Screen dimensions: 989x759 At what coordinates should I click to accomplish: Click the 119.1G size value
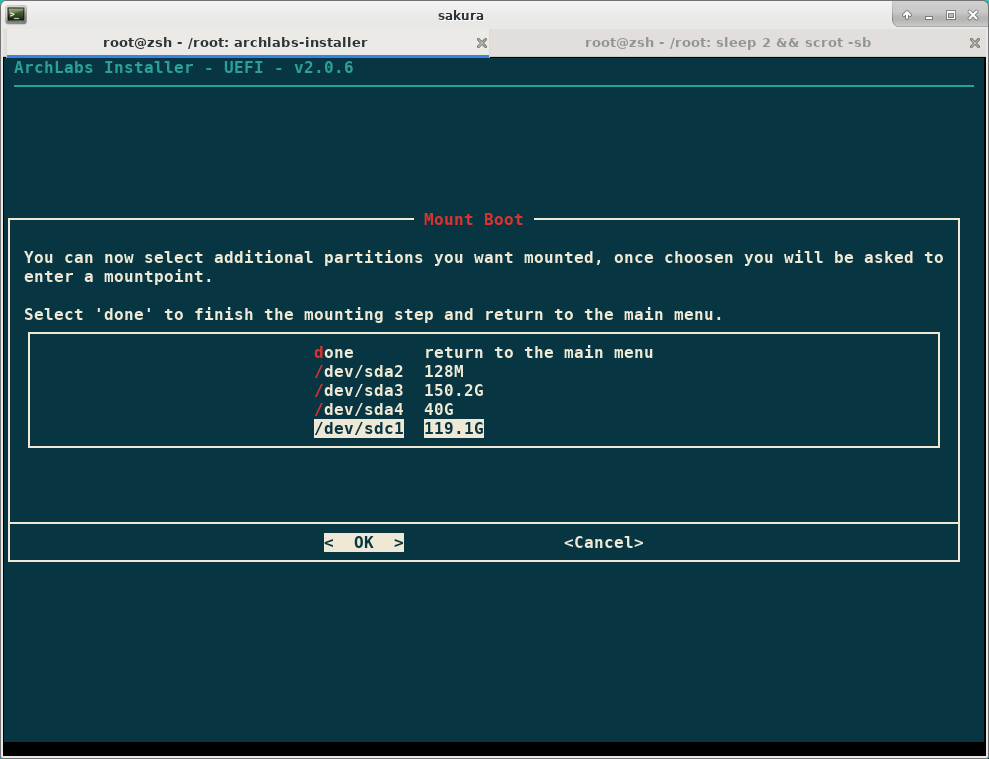(454, 428)
